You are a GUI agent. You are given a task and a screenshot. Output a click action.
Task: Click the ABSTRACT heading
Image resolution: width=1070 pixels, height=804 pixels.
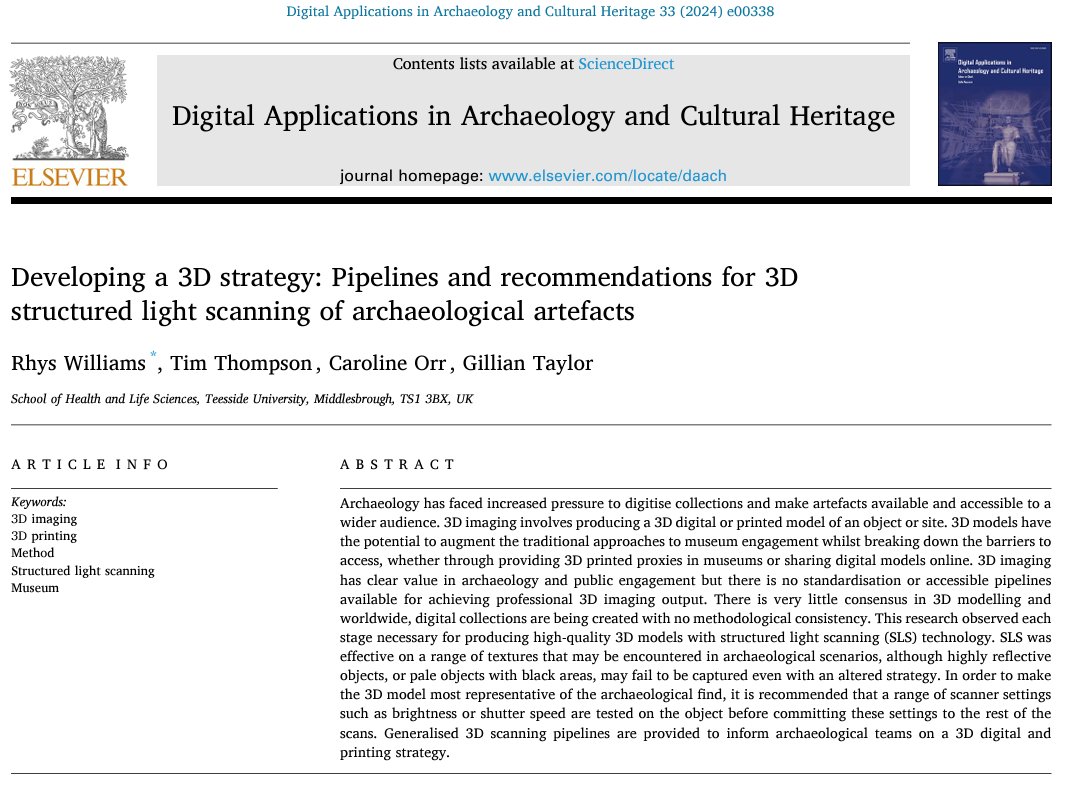tap(397, 464)
